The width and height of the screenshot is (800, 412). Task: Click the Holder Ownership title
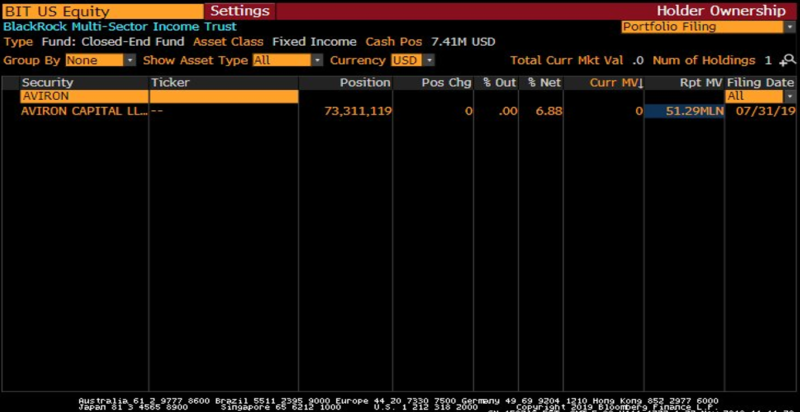pos(721,11)
